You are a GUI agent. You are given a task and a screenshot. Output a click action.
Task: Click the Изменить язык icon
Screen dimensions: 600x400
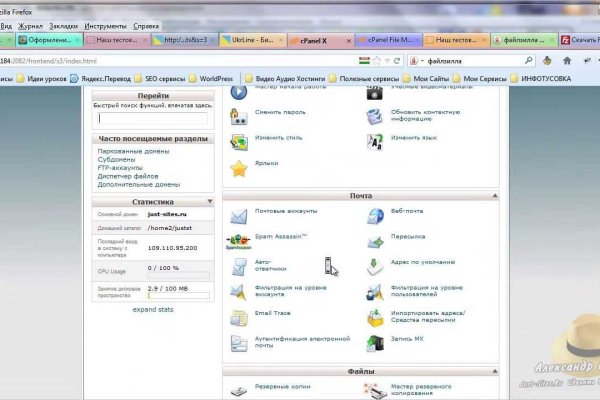click(374, 141)
